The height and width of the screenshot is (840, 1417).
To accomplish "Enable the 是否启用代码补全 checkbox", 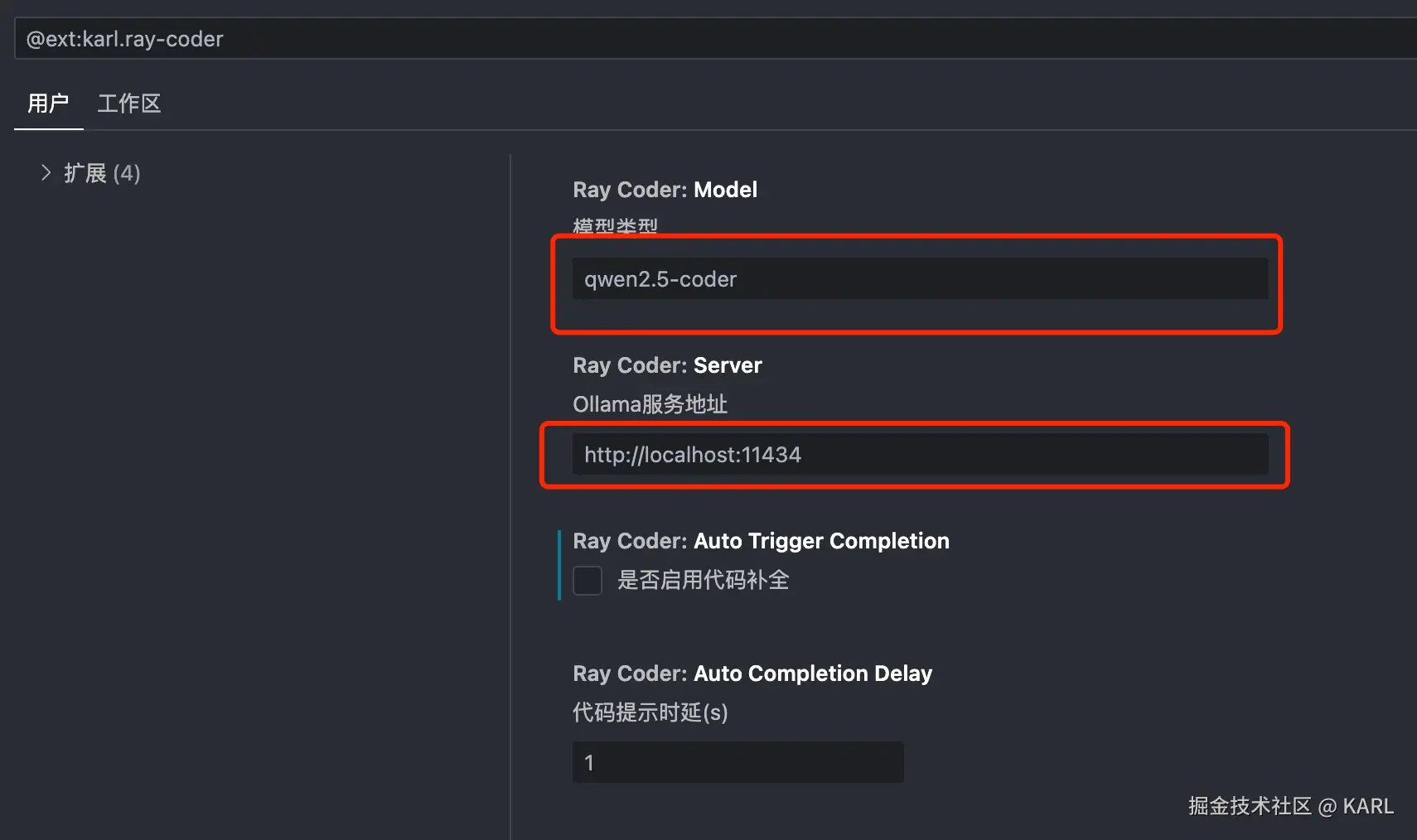I will 588,580.
